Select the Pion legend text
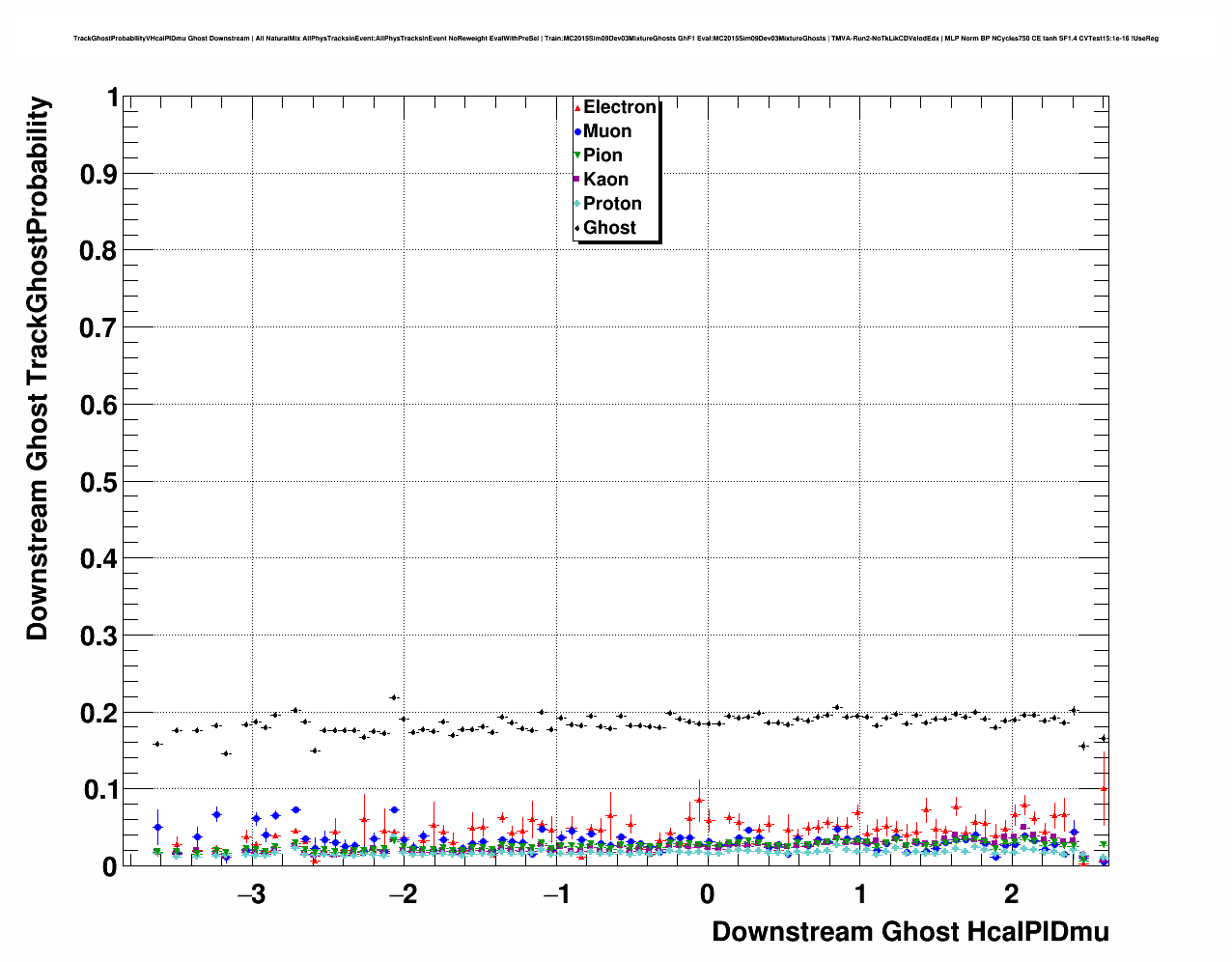 (602, 156)
